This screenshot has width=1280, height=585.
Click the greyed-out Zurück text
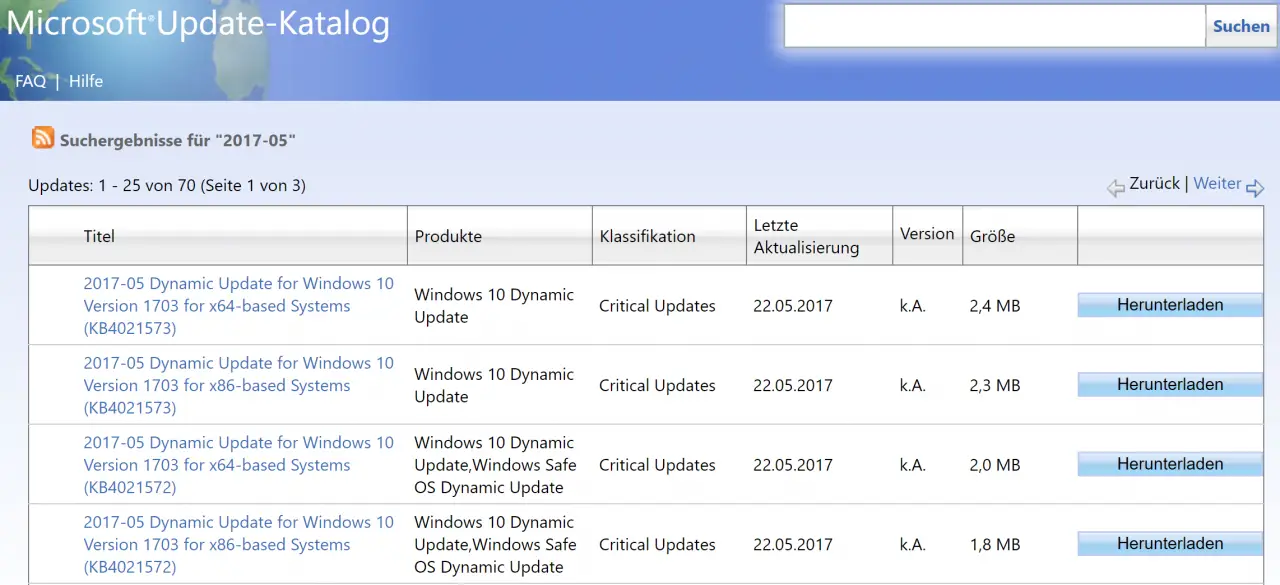[x=1155, y=184]
